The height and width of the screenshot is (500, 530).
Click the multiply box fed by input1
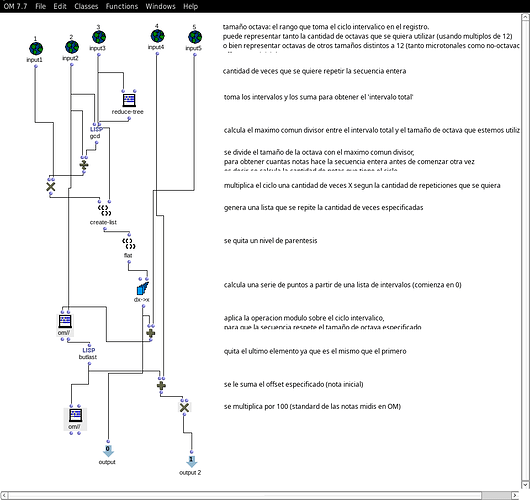point(51,186)
